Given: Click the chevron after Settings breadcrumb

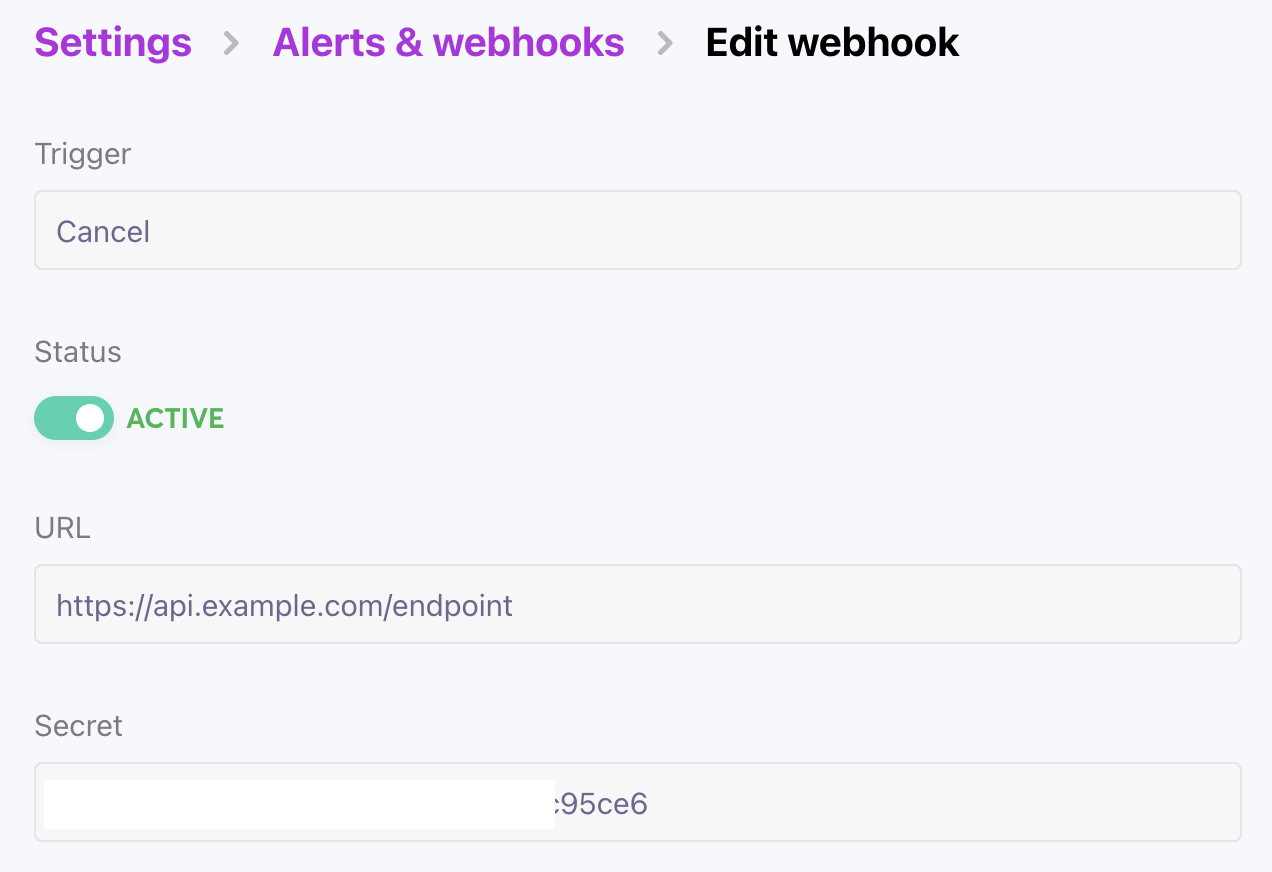Looking at the screenshot, I should coord(231,43).
